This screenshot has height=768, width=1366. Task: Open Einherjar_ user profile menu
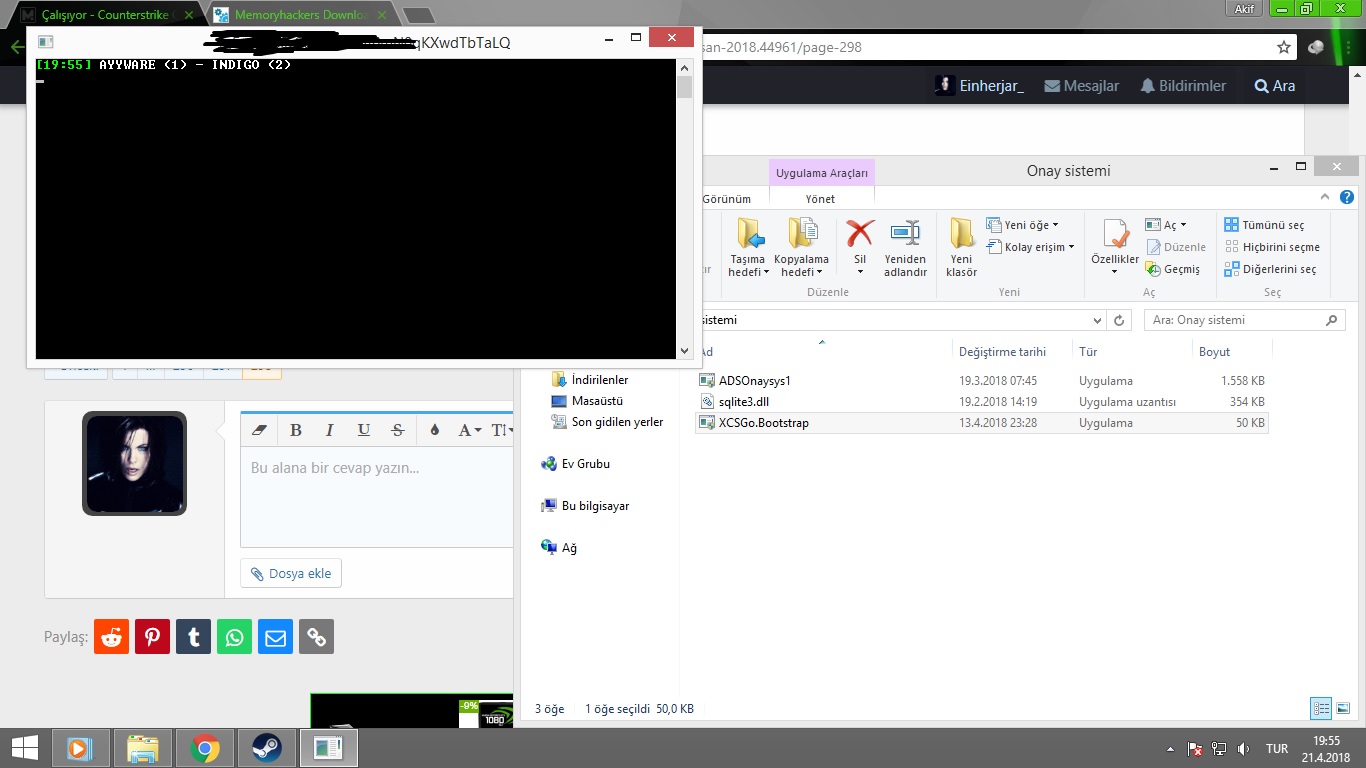[x=980, y=86]
